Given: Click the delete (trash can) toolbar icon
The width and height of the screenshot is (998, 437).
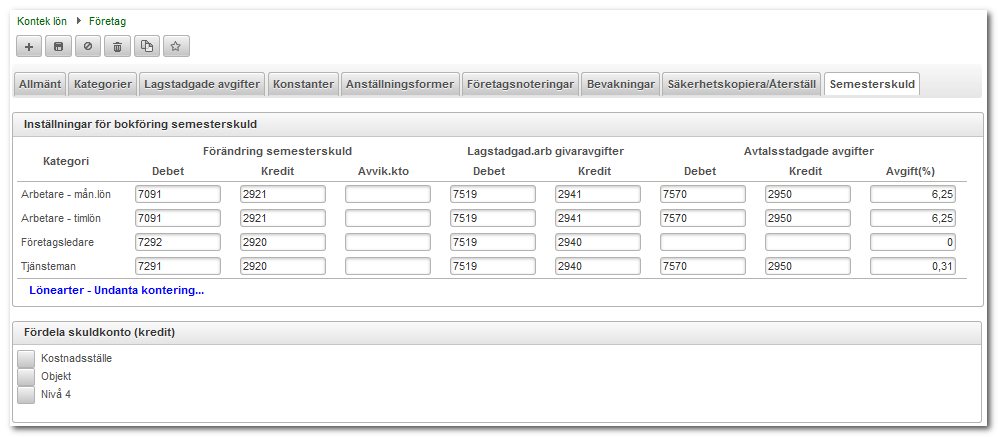Looking at the screenshot, I should coord(117,46).
